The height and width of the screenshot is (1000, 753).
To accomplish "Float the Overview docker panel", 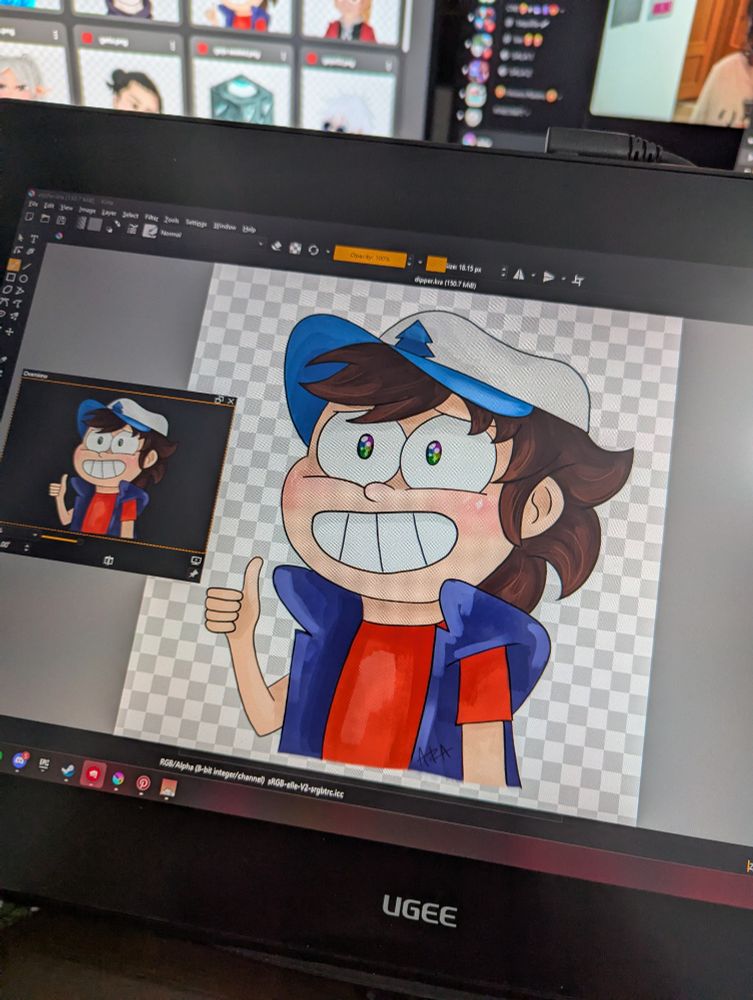I will [x=219, y=399].
